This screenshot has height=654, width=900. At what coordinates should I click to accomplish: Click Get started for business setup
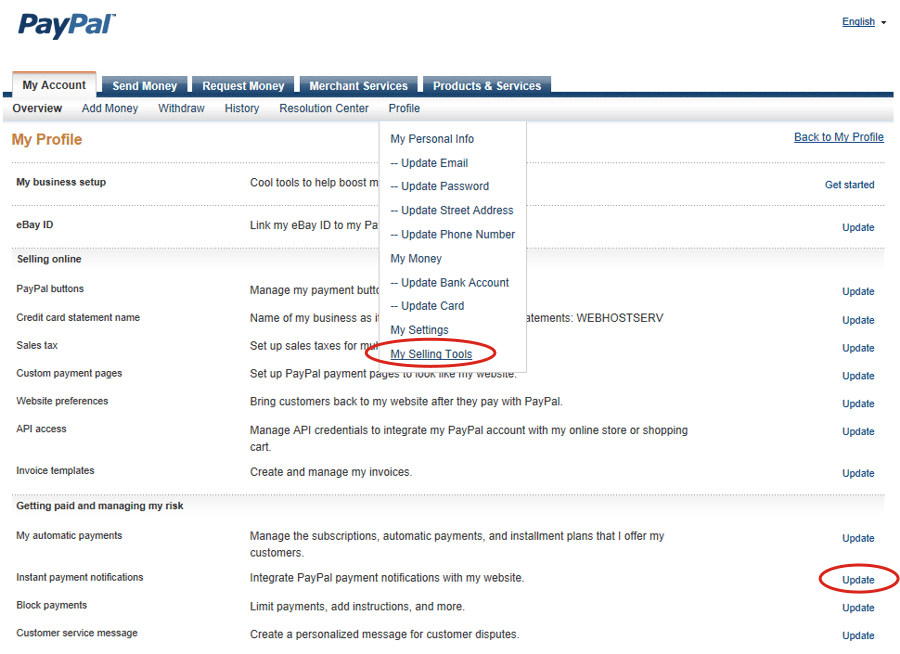click(x=849, y=185)
